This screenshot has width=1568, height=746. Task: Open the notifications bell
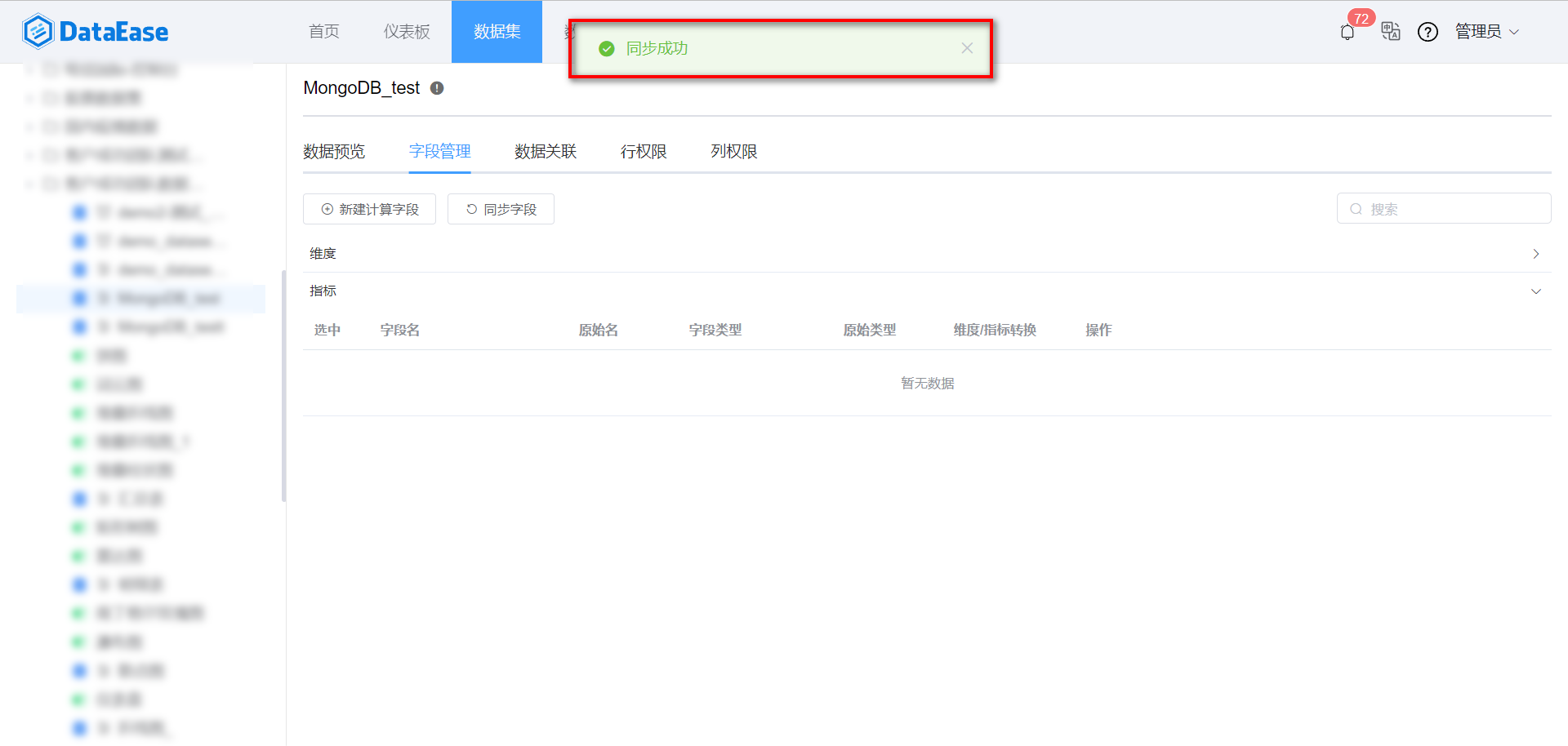click(x=1347, y=32)
